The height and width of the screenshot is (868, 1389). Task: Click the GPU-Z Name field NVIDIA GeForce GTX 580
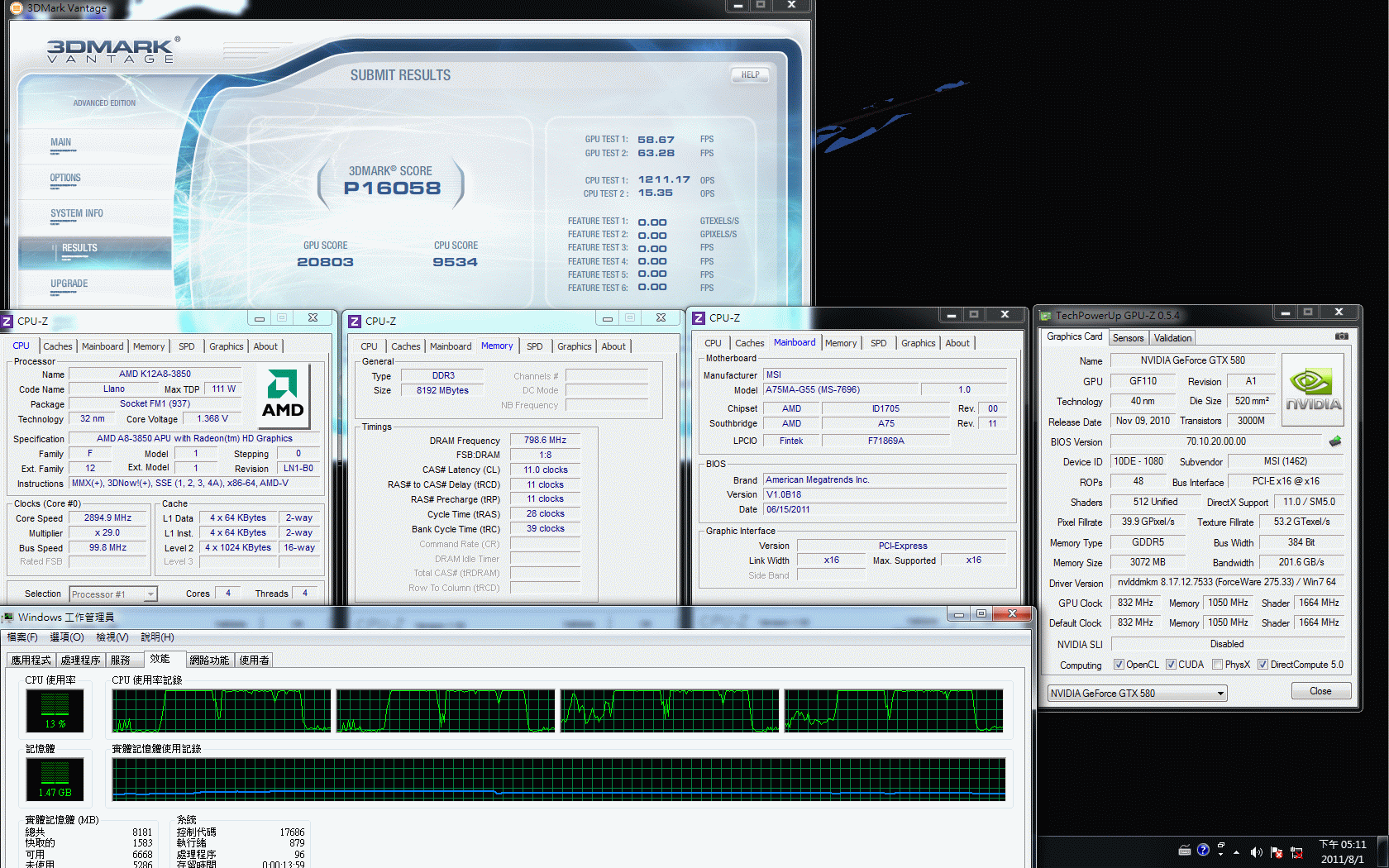pyautogui.click(x=1192, y=360)
